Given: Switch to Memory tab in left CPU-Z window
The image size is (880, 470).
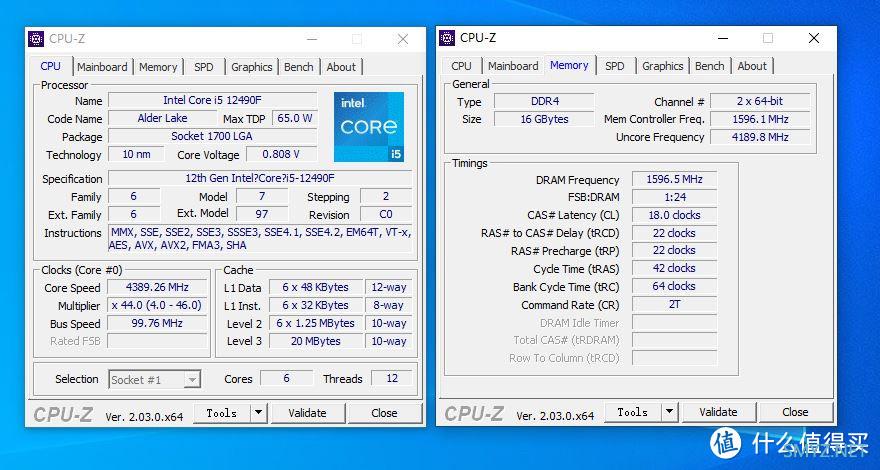Looking at the screenshot, I should (x=158, y=67).
